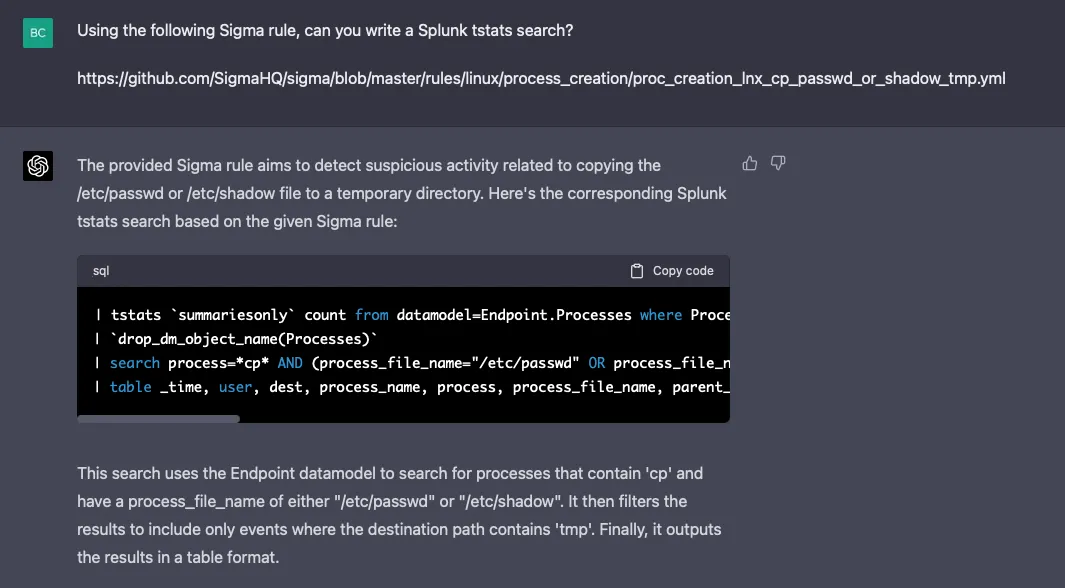This screenshot has width=1065, height=588.
Task: Click the thumbs down feedback icon
Action: (x=778, y=163)
